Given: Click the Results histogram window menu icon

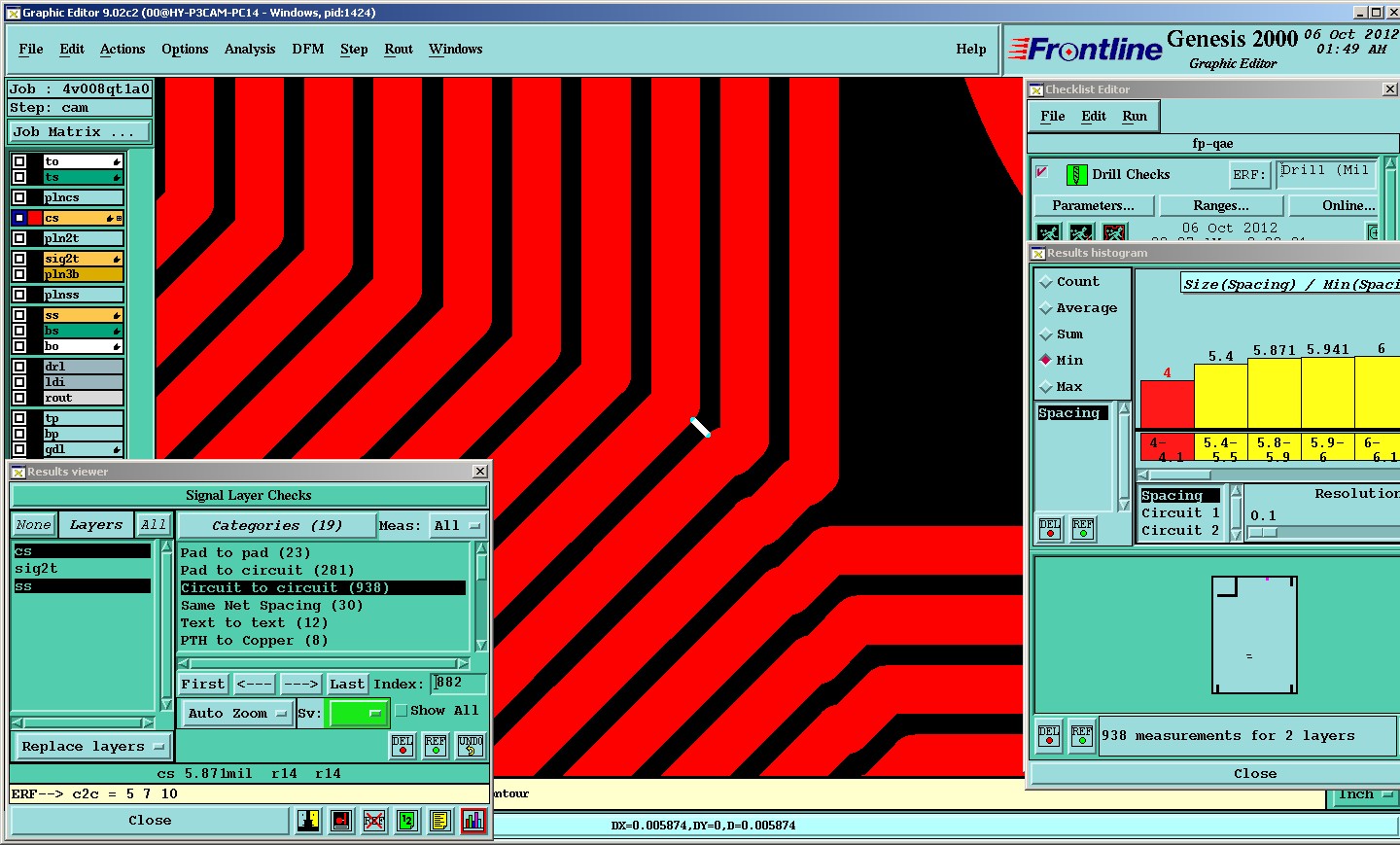Looking at the screenshot, I should click(x=1038, y=253).
